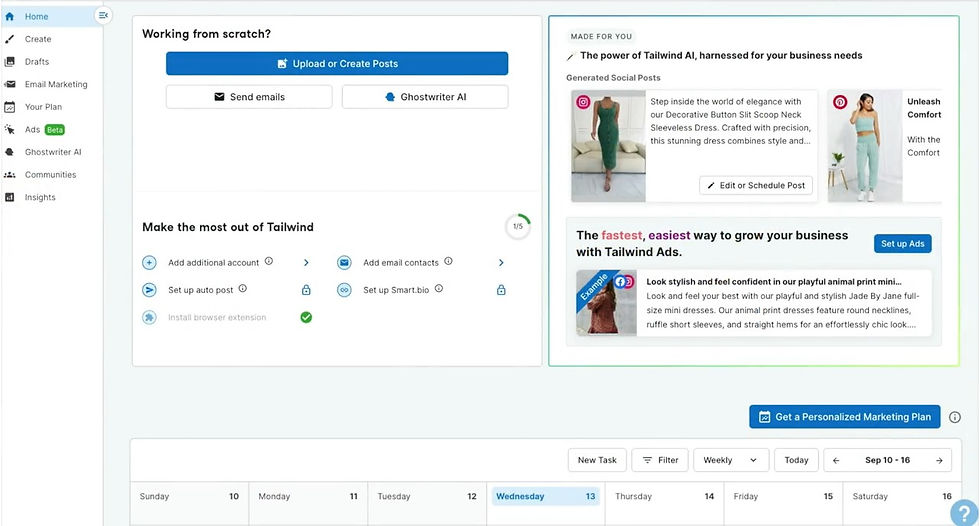The image size is (980, 526).
Task: Click the Add email contacts envelope icon
Action: click(x=344, y=262)
